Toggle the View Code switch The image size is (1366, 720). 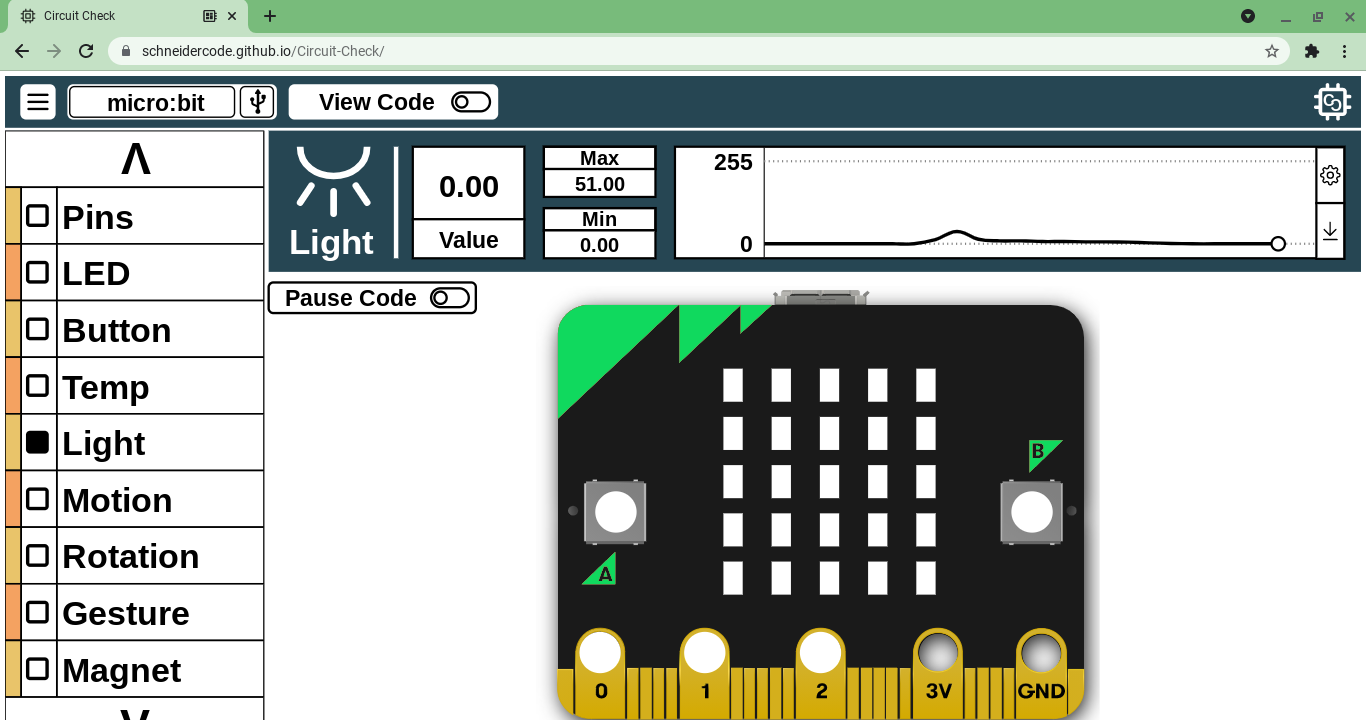pos(471,102)
